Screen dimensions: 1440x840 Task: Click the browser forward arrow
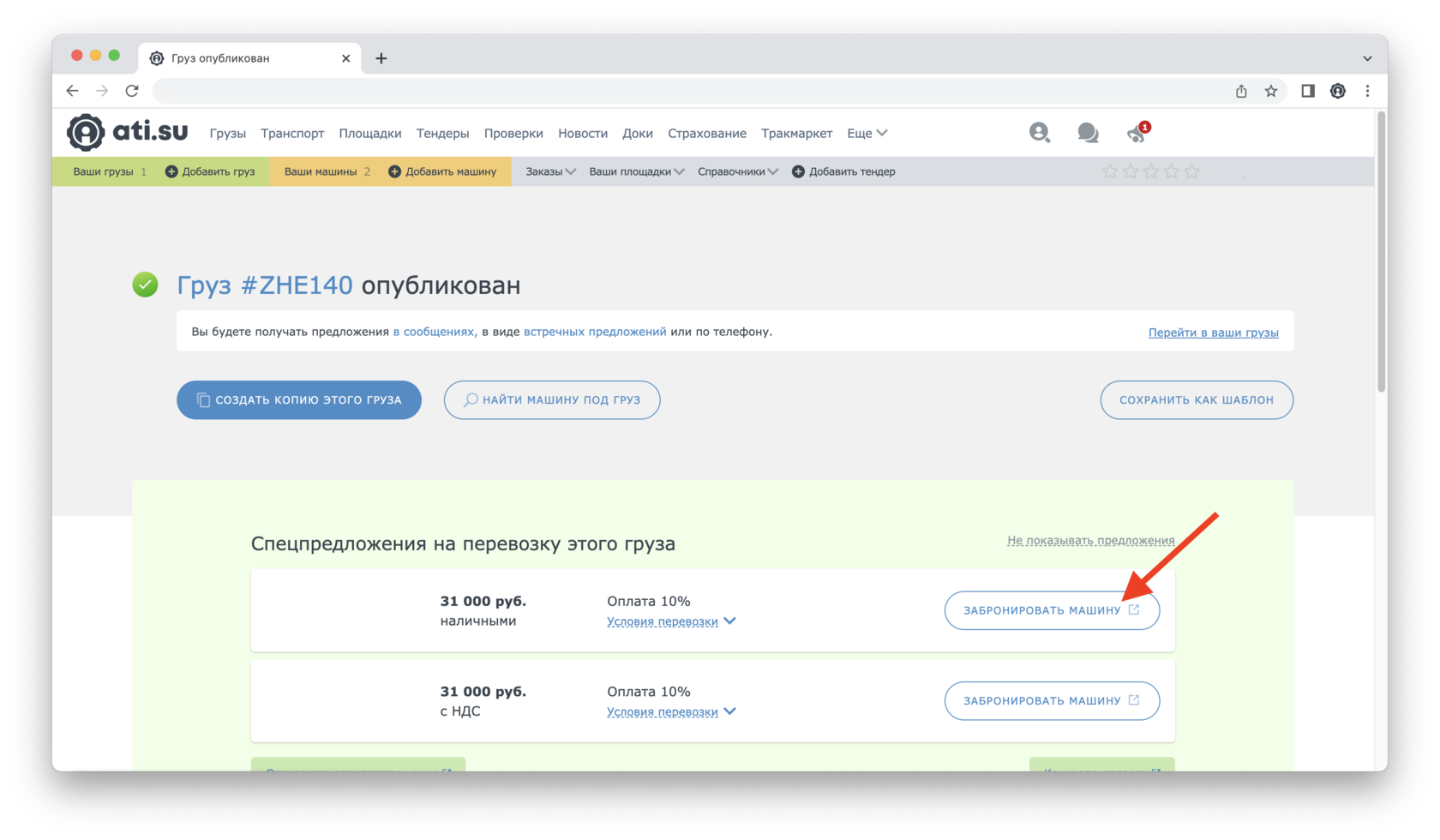coord(102,91)
